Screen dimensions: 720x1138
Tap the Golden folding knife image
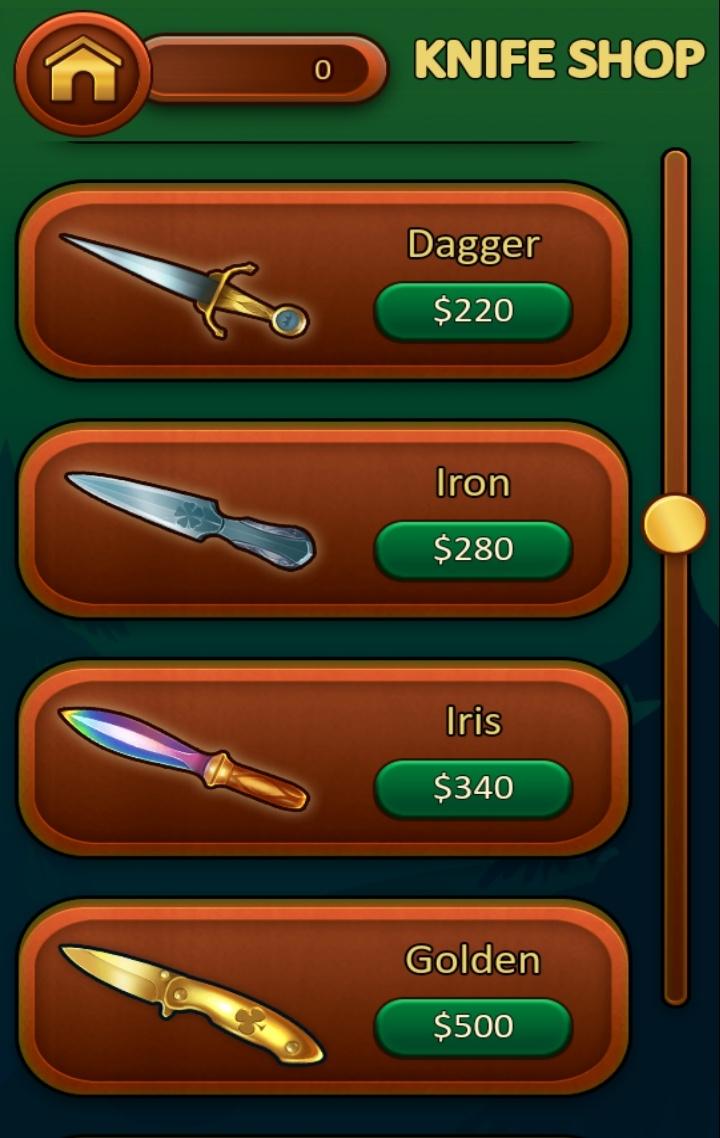point(192,1004)
